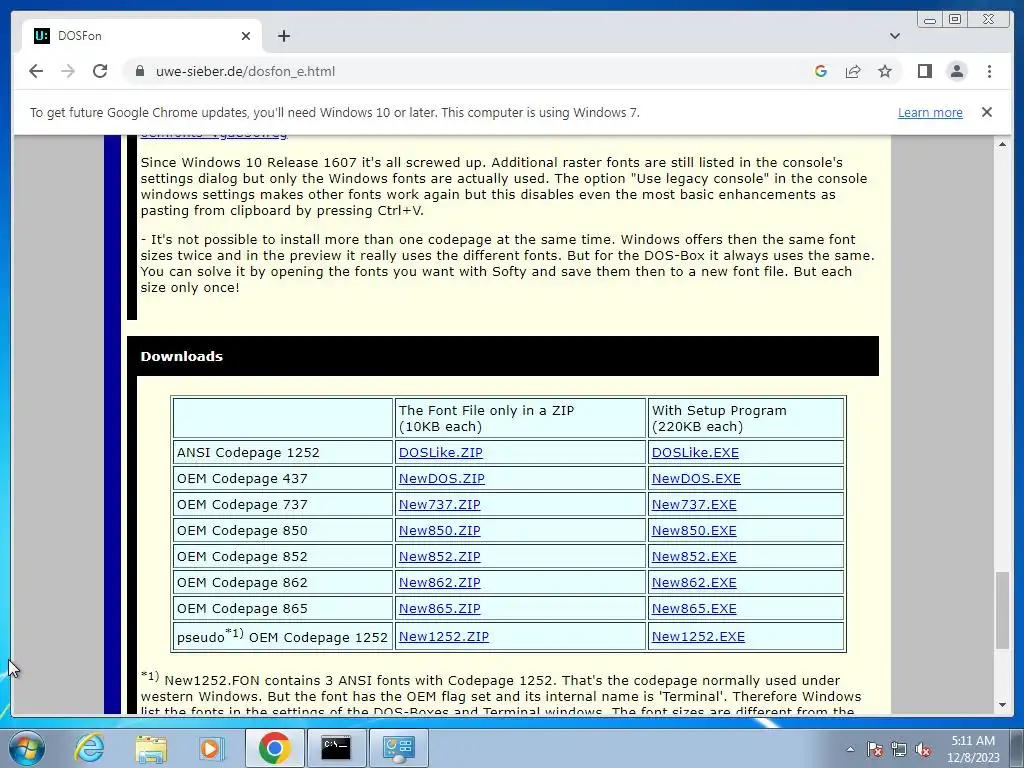Image resolution: width=1024 pixels, height=768 pixels.
Task: Switch to Chrome on the taskbar
Action: pyautogui.click(x=274, y=748)
